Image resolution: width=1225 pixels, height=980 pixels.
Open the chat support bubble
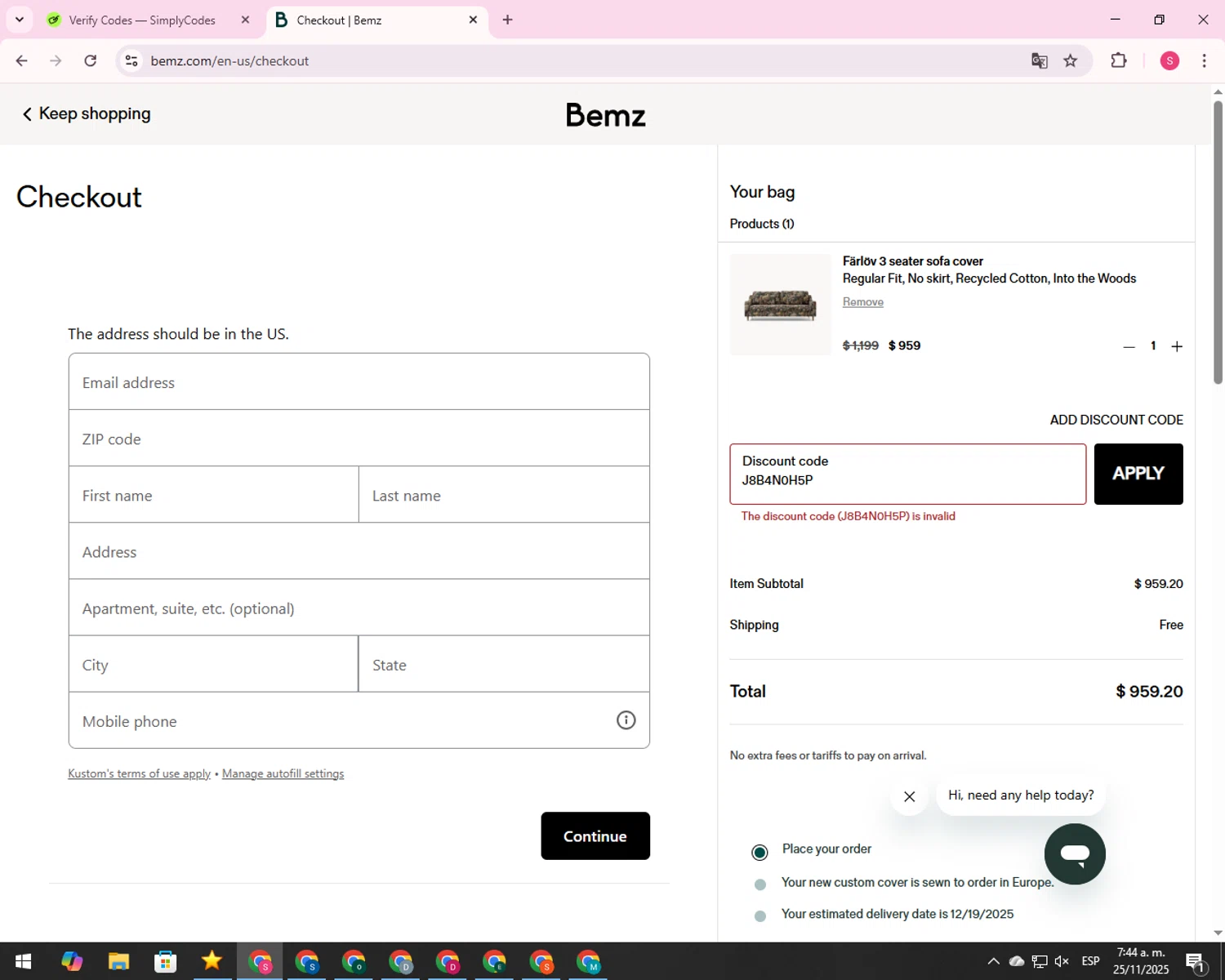point(1075,854)
